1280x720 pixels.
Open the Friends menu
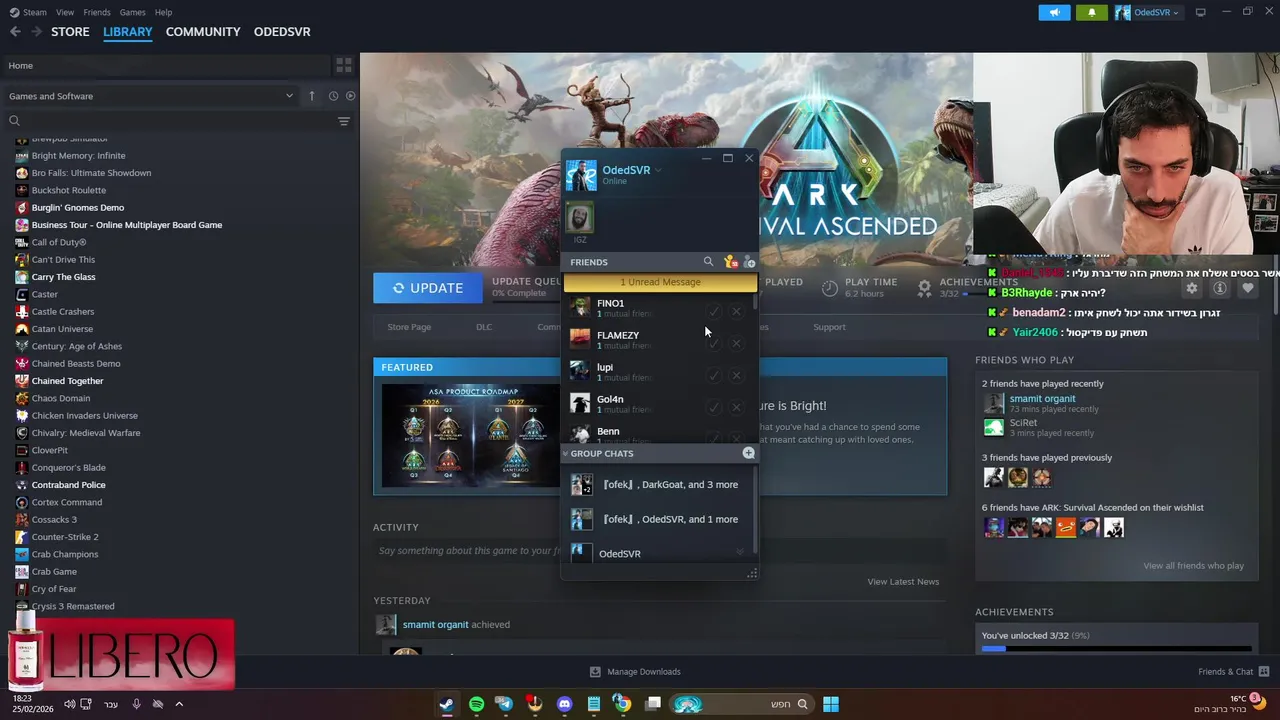tap(97, 12)
